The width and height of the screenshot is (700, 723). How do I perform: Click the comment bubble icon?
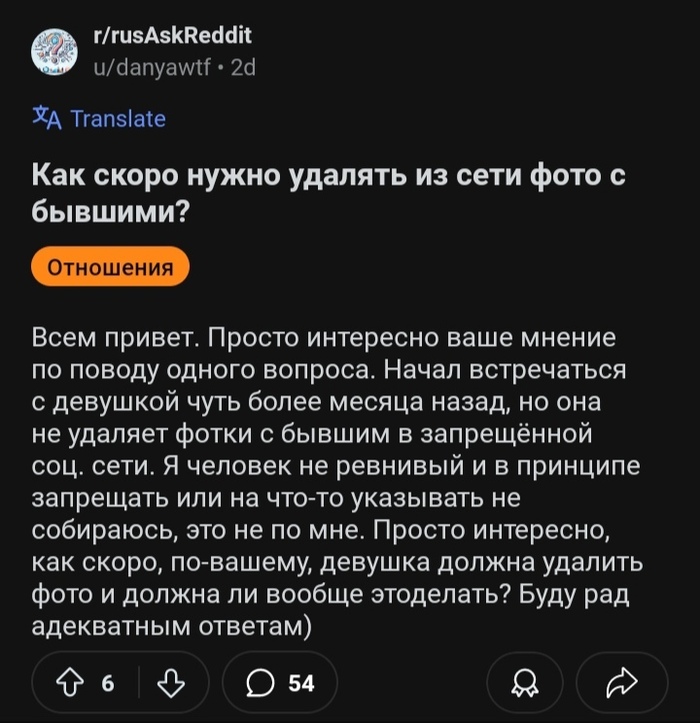[260, 683]
